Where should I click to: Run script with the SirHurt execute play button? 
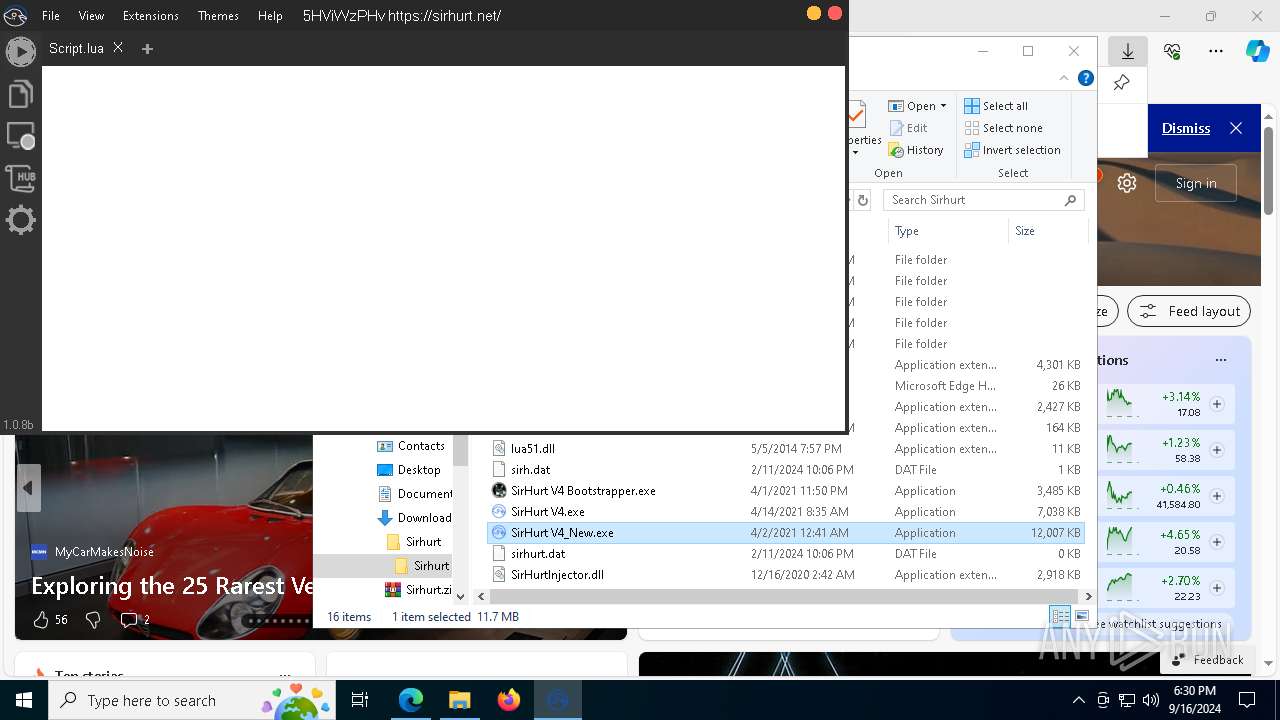click(20, 51)
